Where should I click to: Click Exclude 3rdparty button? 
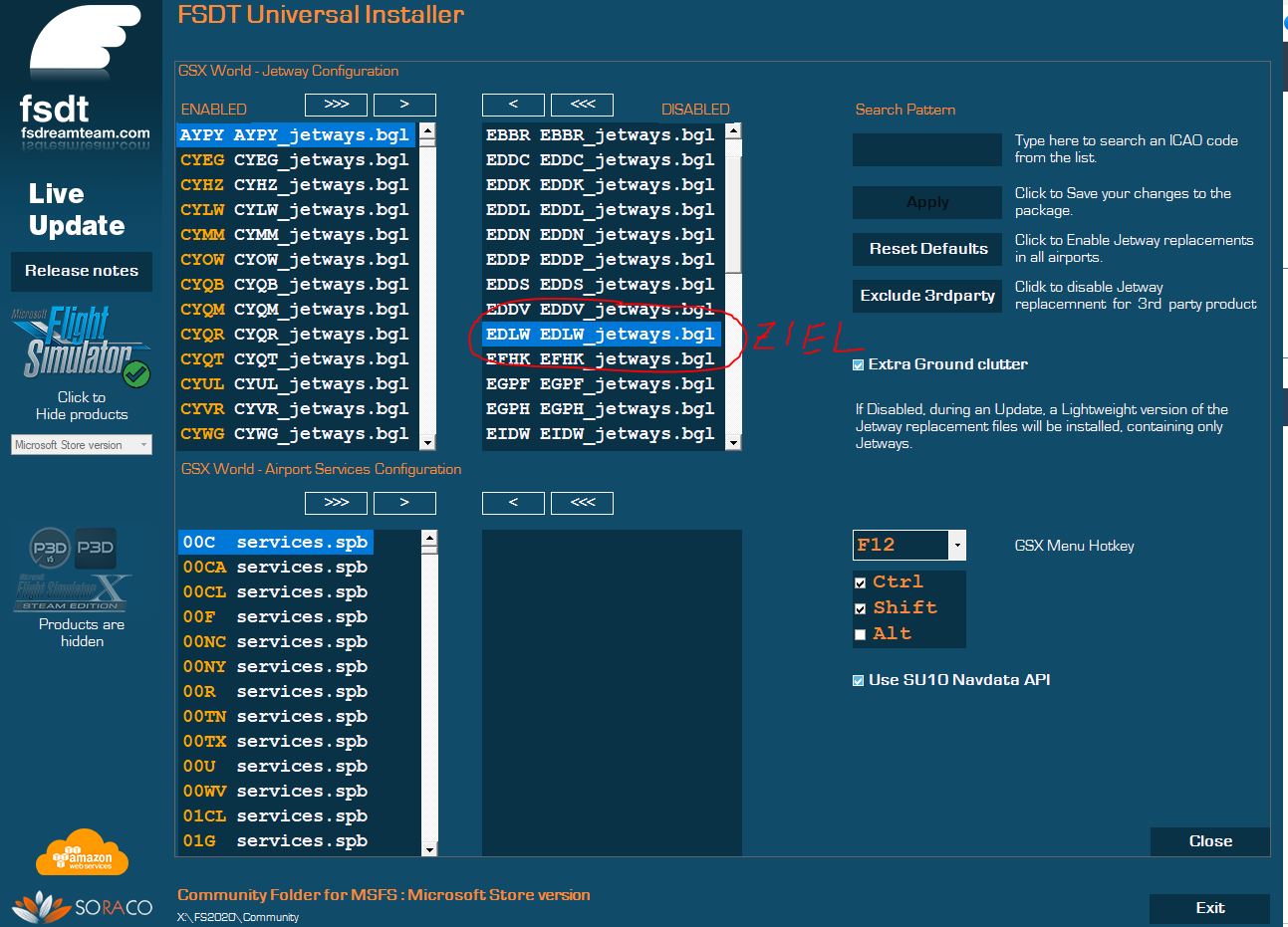click(x=927, y=296)
